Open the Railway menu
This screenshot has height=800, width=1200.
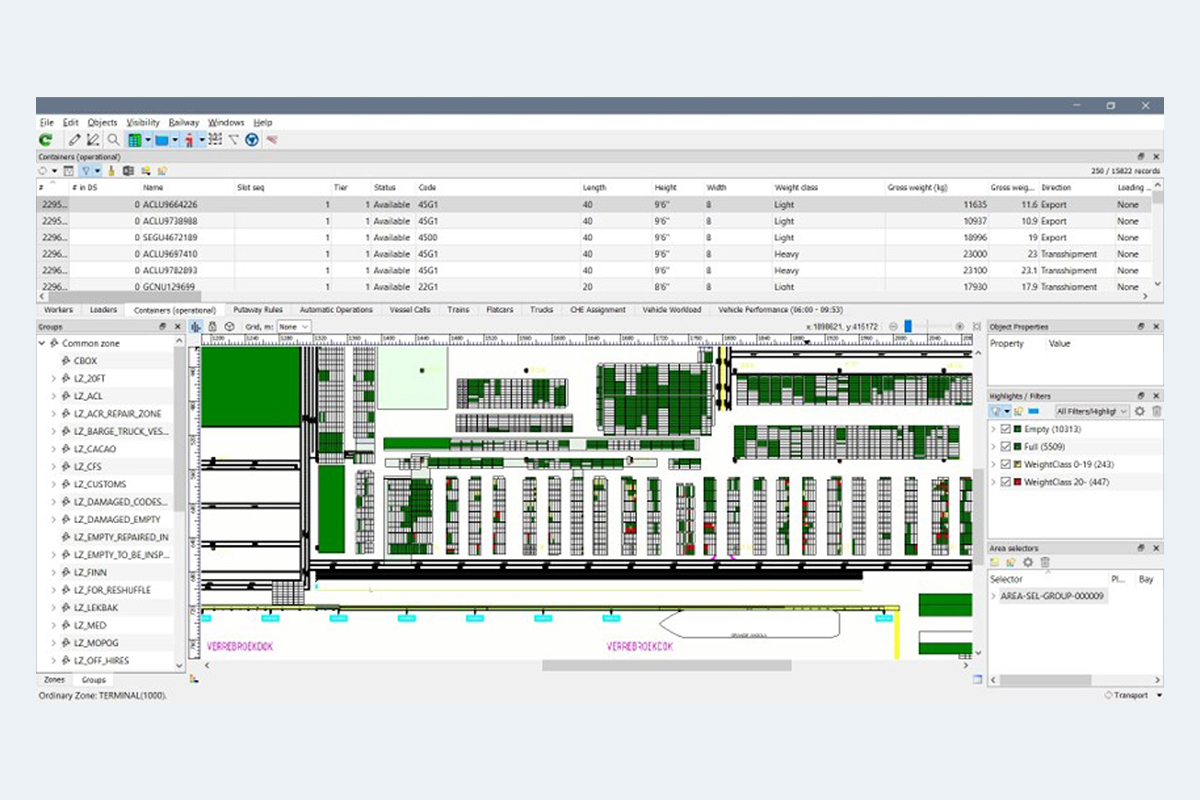[x=183, y=122]
